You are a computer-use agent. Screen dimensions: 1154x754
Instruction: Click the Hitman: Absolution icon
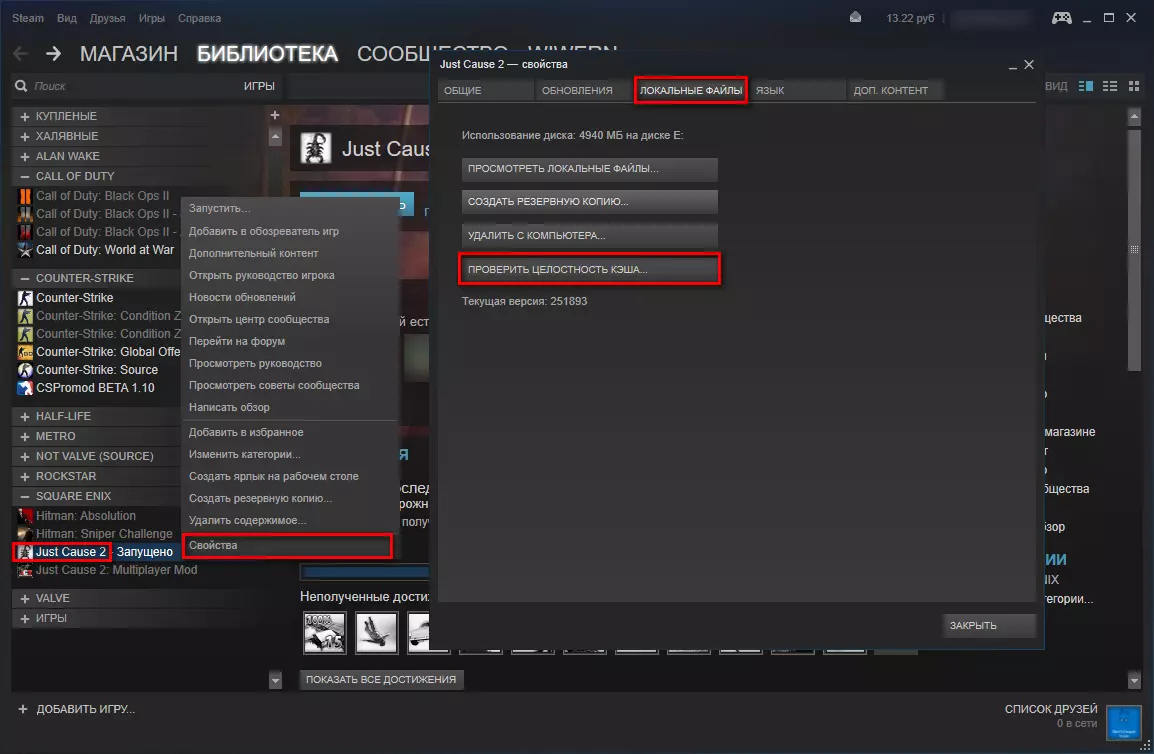tap(25, 516)
